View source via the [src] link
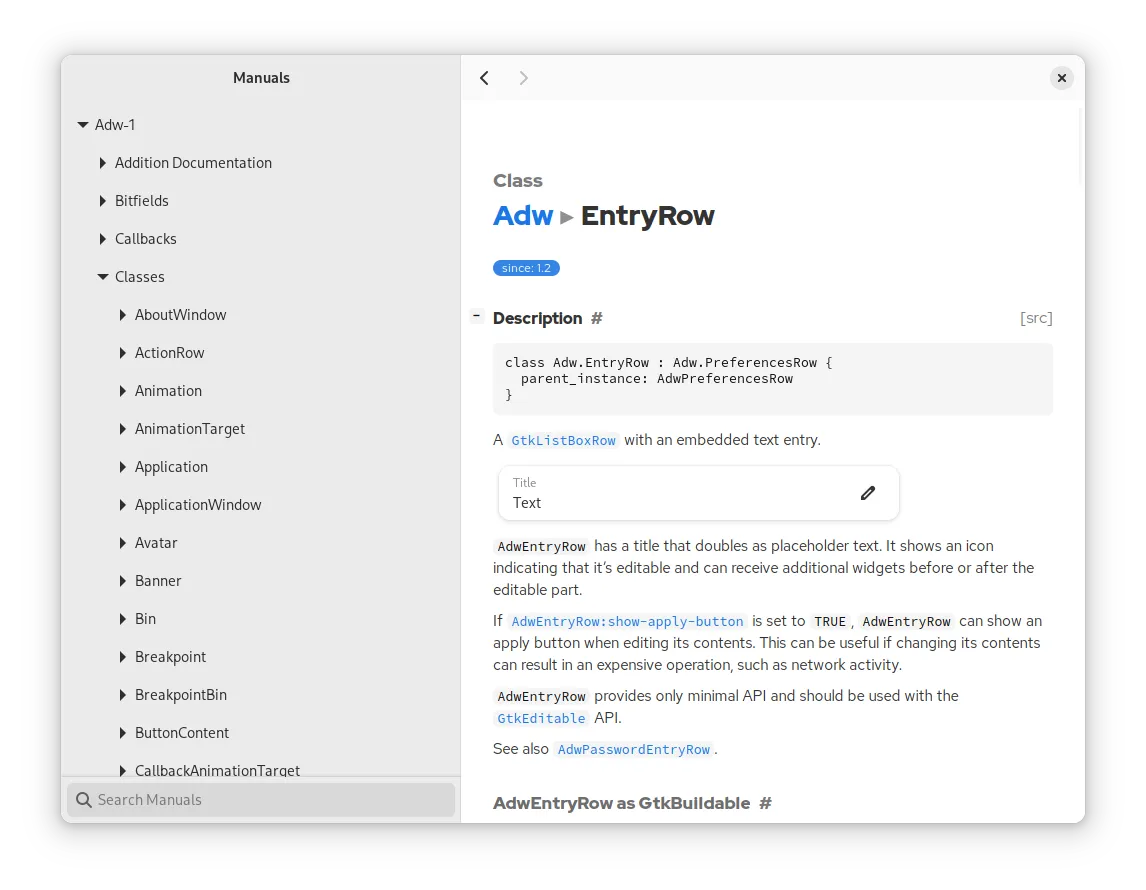1146x890 pixels. (x=1036, y=318)
